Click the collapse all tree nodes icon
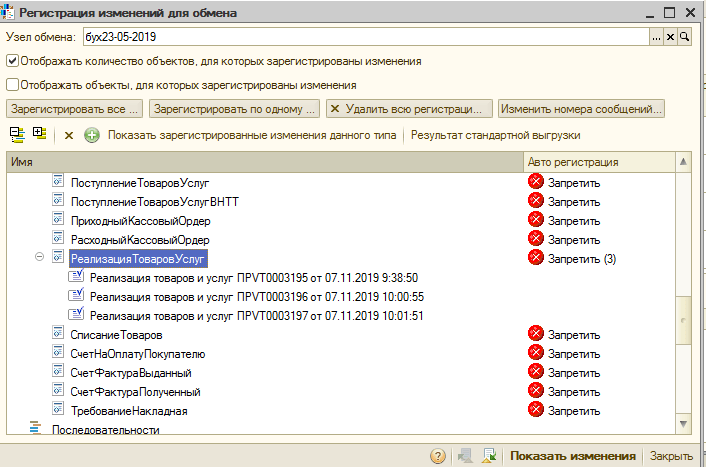Screen dimensions: 706x467 [x=17, y=134]
